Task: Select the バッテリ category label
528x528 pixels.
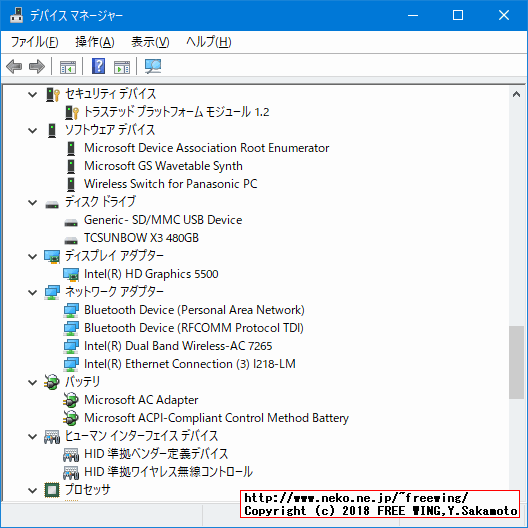Action: pos(83,382)
